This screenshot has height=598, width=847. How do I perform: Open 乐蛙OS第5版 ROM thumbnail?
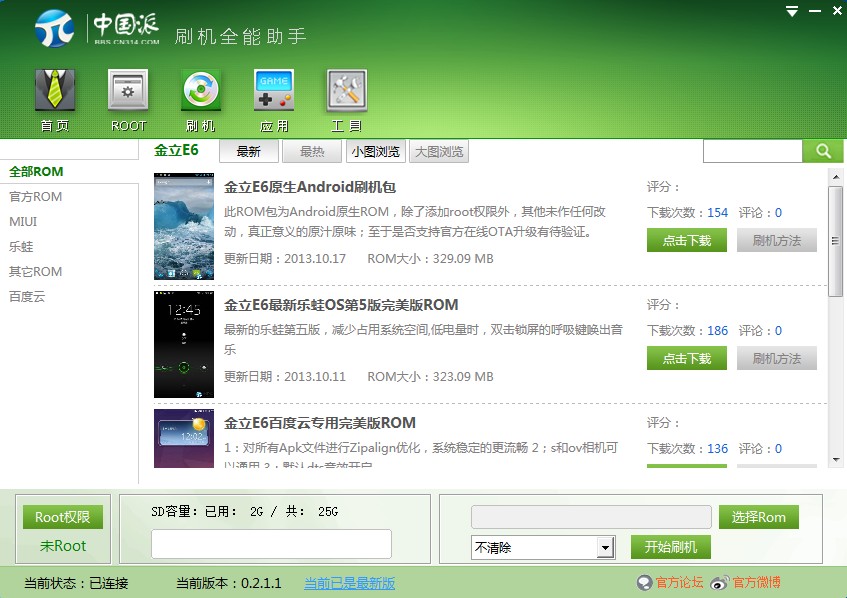tap(184, 344)
